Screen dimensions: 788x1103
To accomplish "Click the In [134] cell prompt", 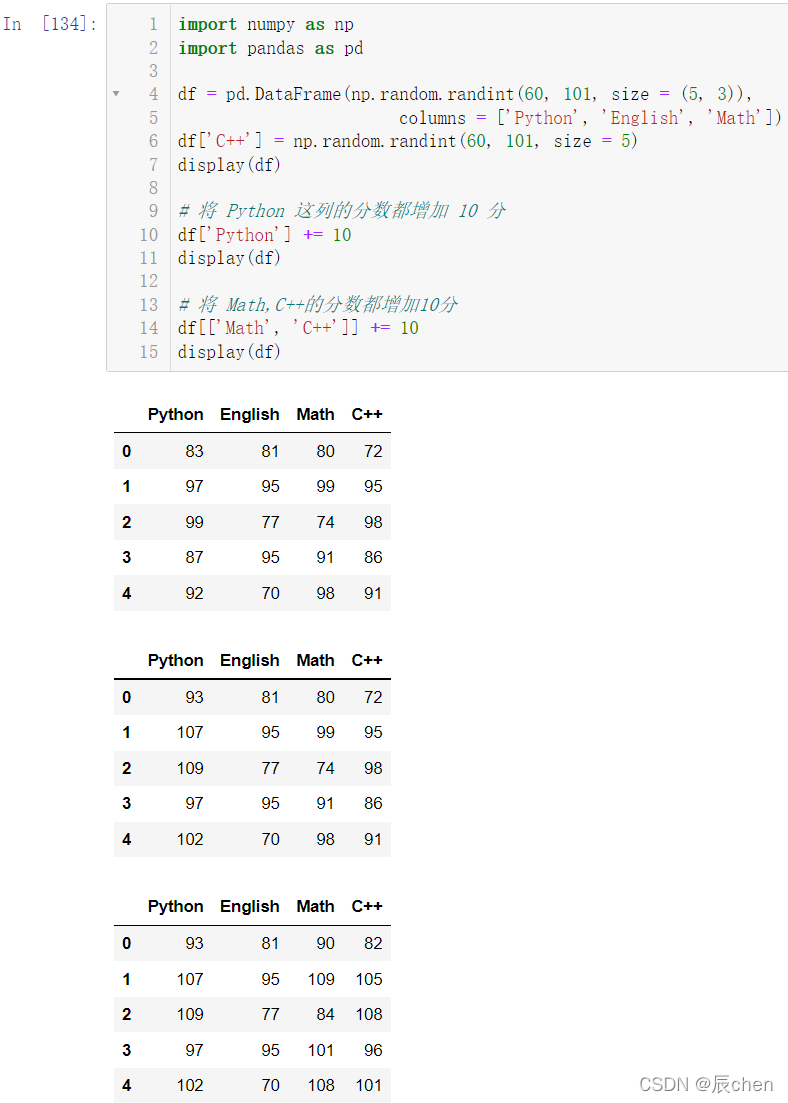I will click(x=50, y=24).
